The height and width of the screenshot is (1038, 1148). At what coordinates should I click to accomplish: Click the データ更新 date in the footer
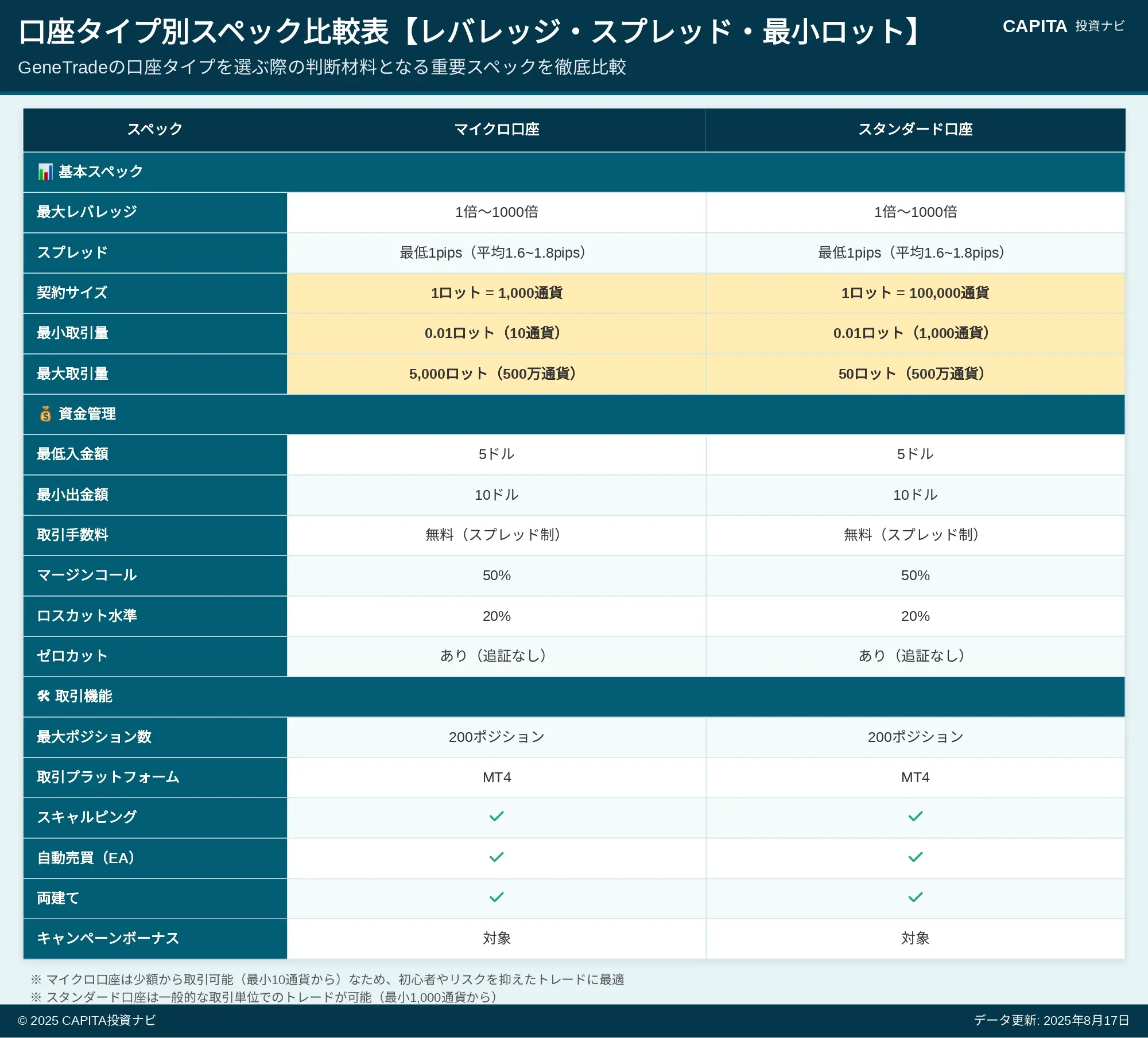coord(1052,1020)
